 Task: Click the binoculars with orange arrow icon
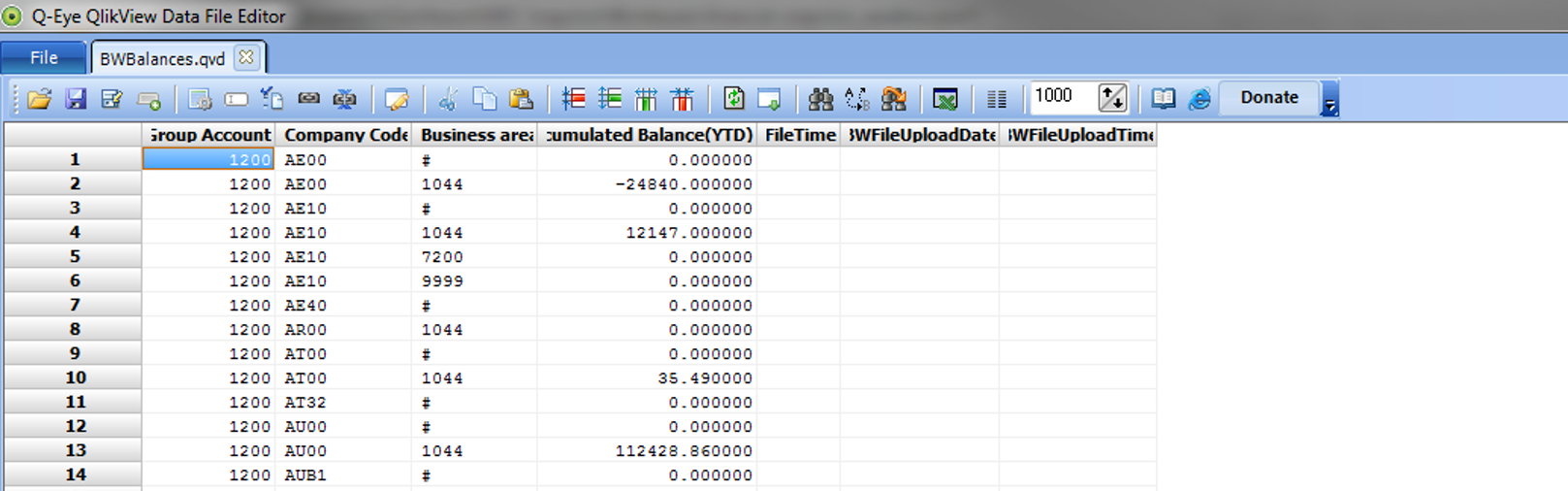pyautogui.click(x=893, y=98)
